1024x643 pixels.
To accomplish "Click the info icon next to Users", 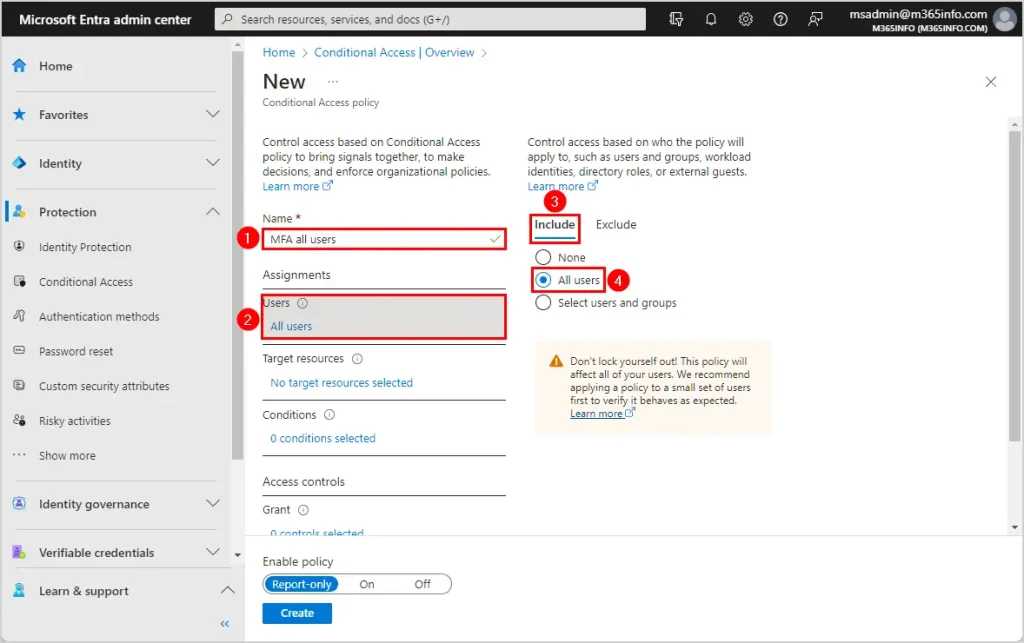I will [x=302, y=304].
